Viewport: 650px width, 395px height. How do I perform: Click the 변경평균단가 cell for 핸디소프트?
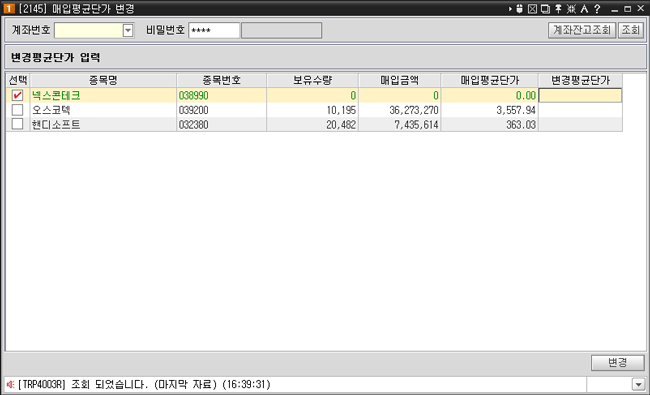tap(580, 125)
